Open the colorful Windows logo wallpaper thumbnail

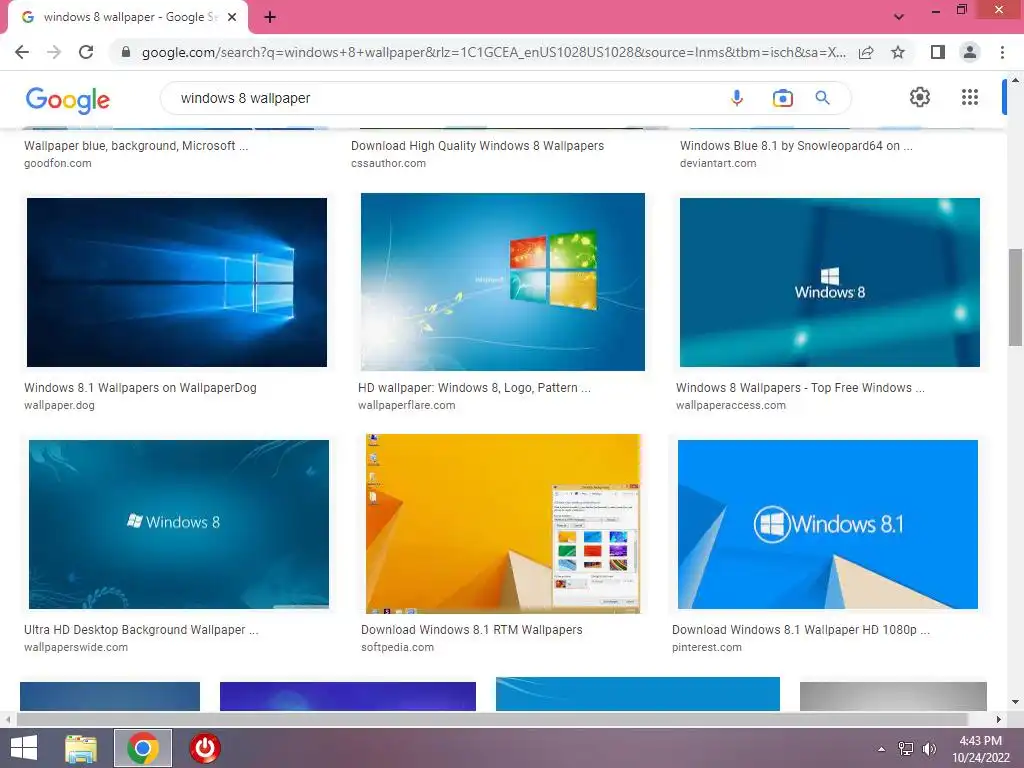tap(503, 281)
